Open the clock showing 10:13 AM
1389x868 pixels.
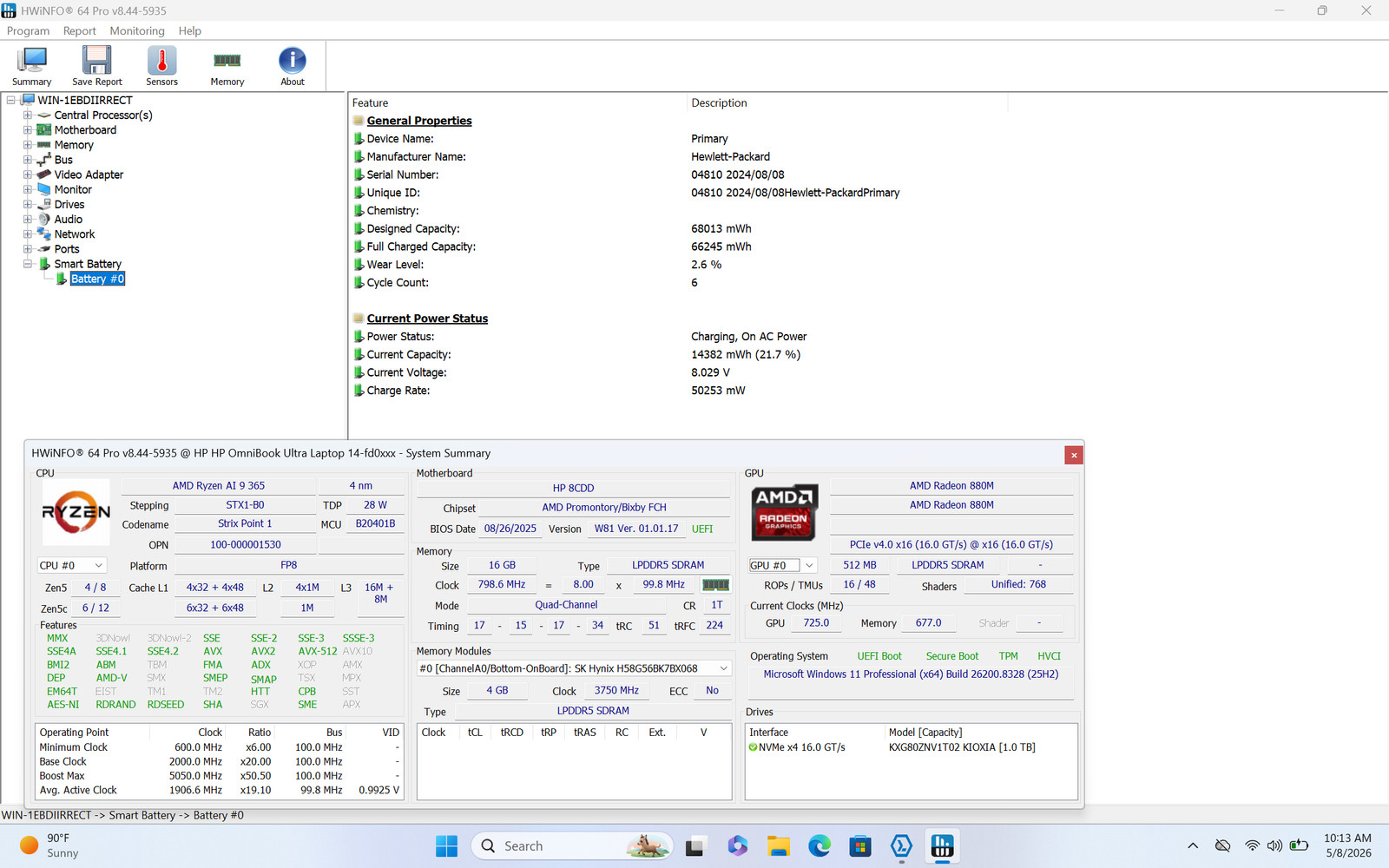[x=1347, y=845]
